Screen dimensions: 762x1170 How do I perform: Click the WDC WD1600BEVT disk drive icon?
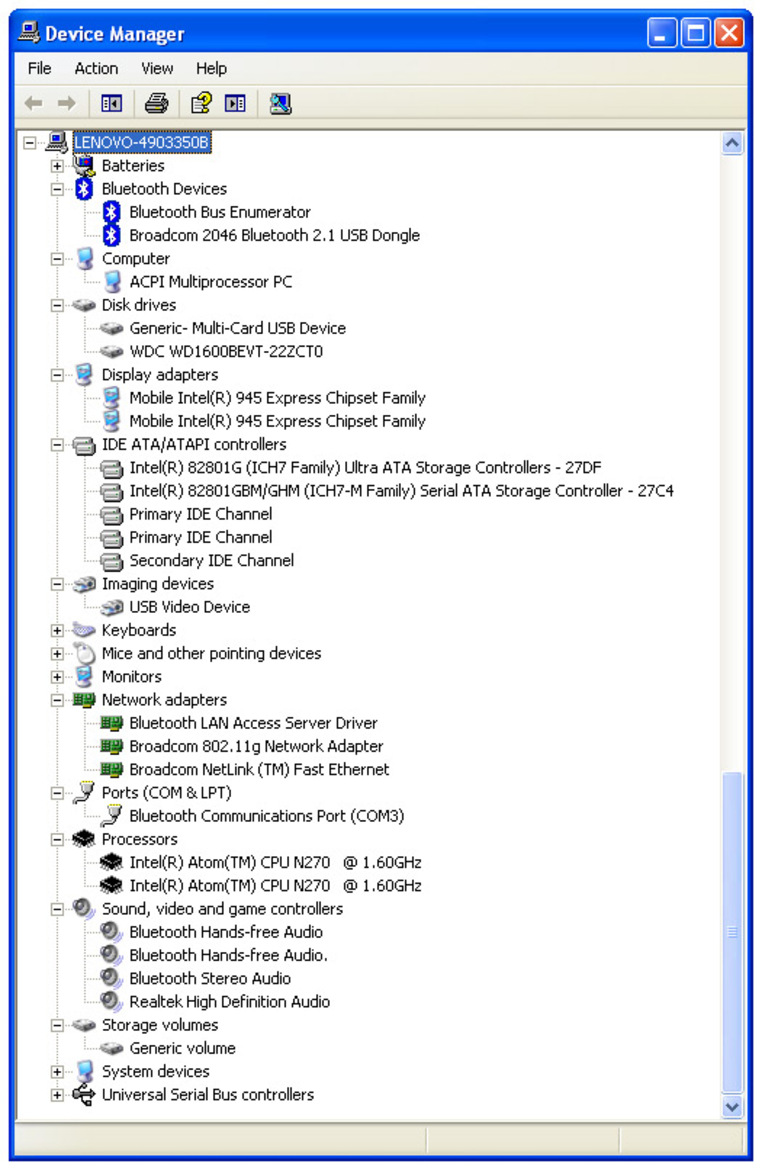pos(111,351)
